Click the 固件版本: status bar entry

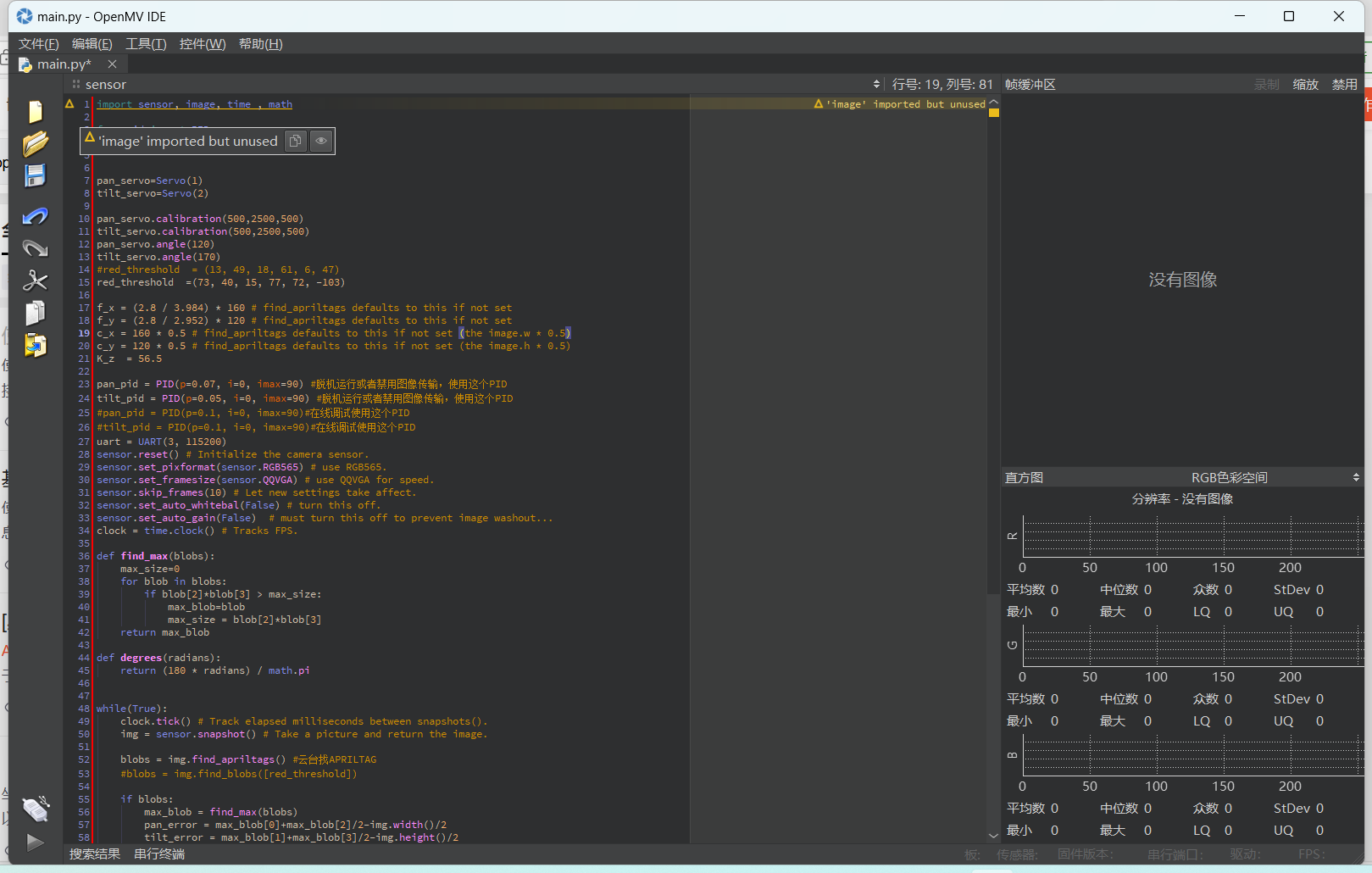click(1086, 854)
